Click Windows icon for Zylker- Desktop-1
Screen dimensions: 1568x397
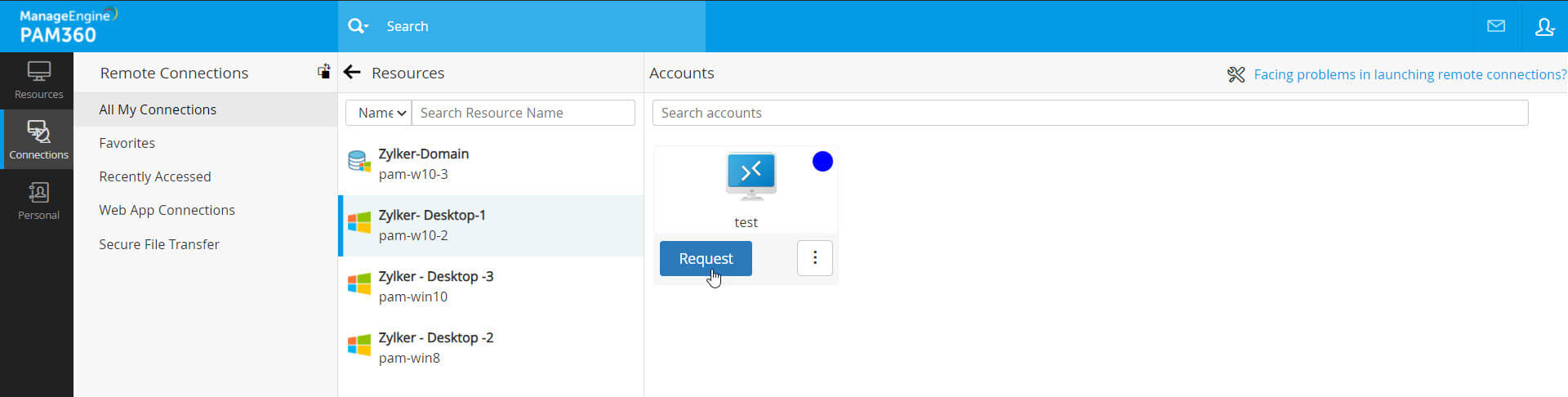[359, 222]
